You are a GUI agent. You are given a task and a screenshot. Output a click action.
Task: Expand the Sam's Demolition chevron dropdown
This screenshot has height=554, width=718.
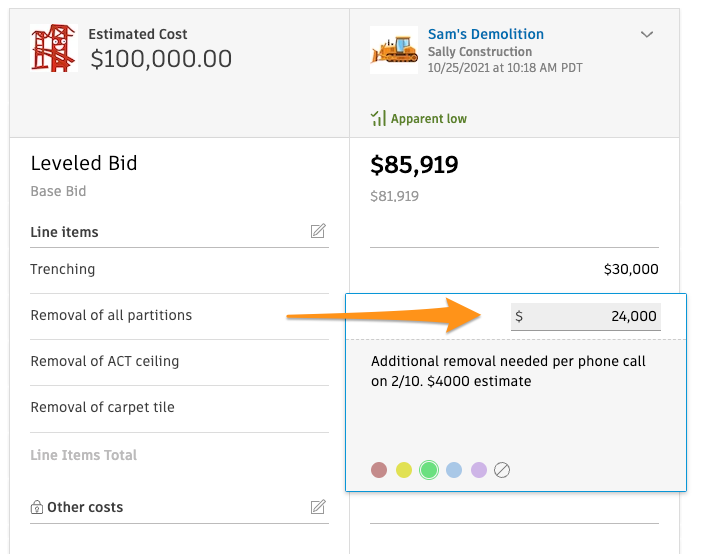647,34
